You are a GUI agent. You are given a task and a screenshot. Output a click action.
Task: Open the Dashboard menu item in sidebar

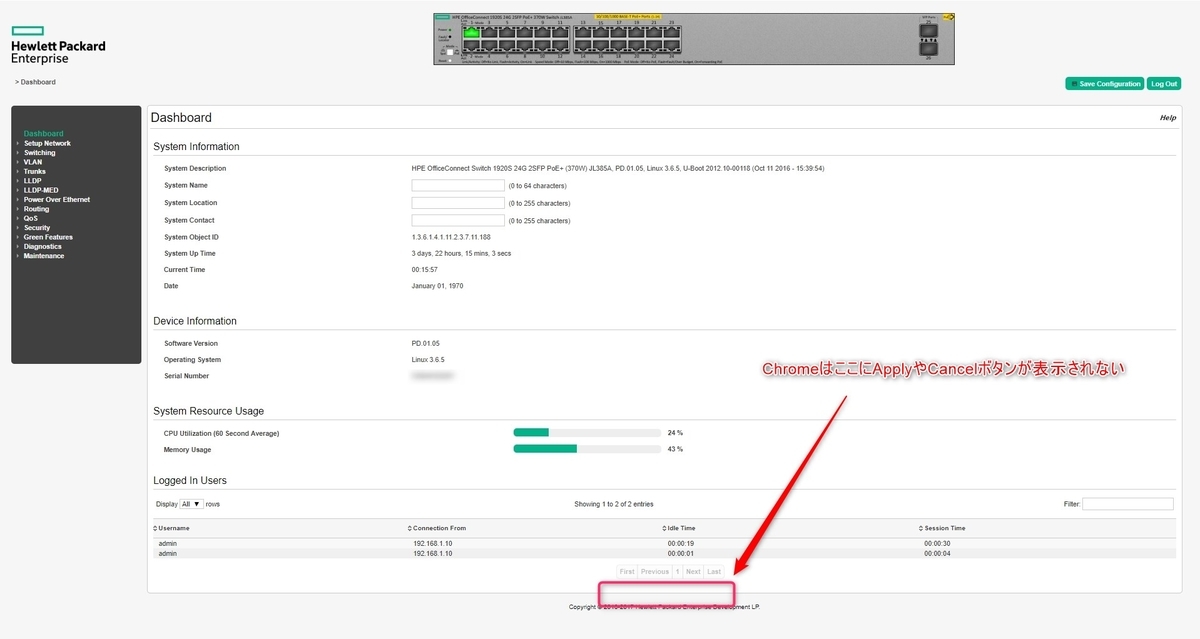pyautogui.click(x=43, y=133)
